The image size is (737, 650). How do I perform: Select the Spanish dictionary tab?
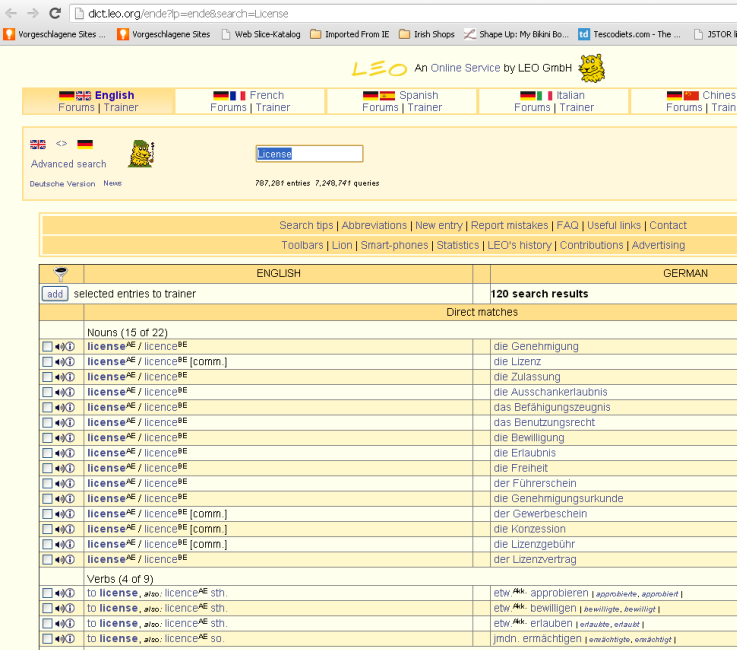click(x=418, y=95)
